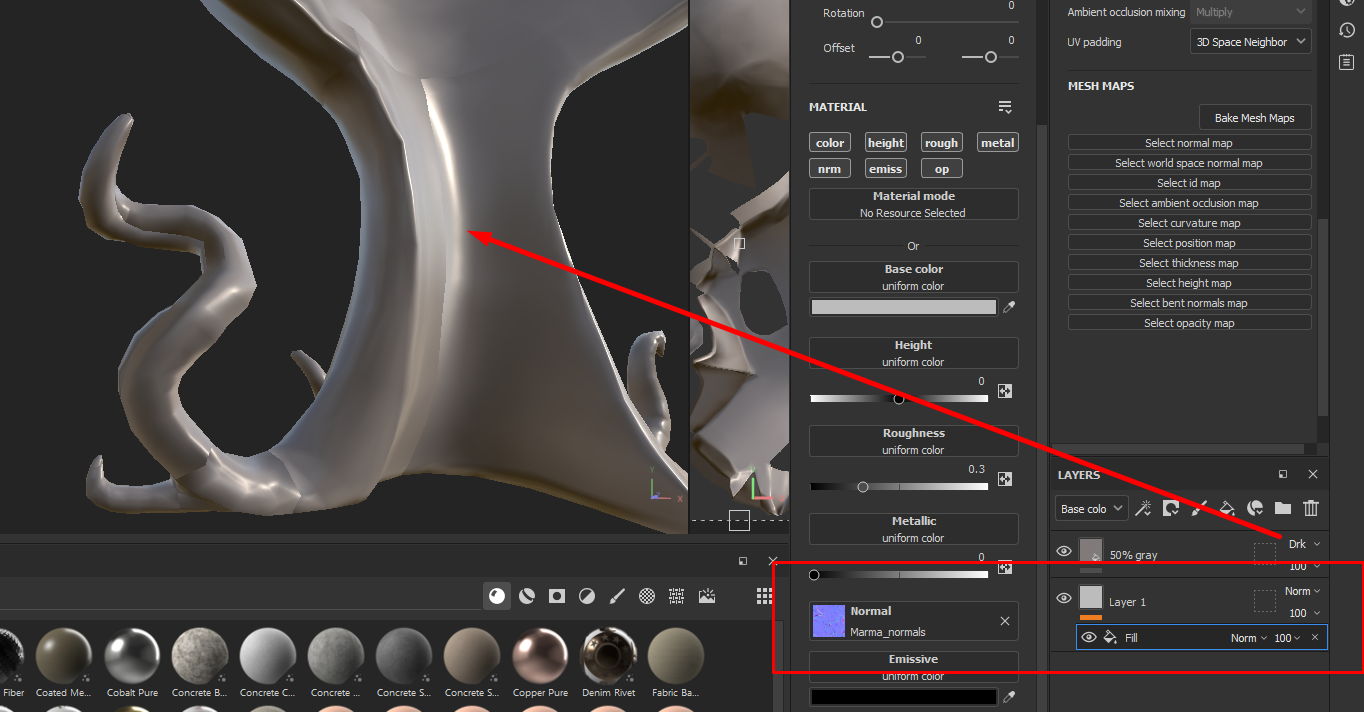Screen dimensions: 1364x712
Task: Toggle the color material channel
Action: (830, 143)
